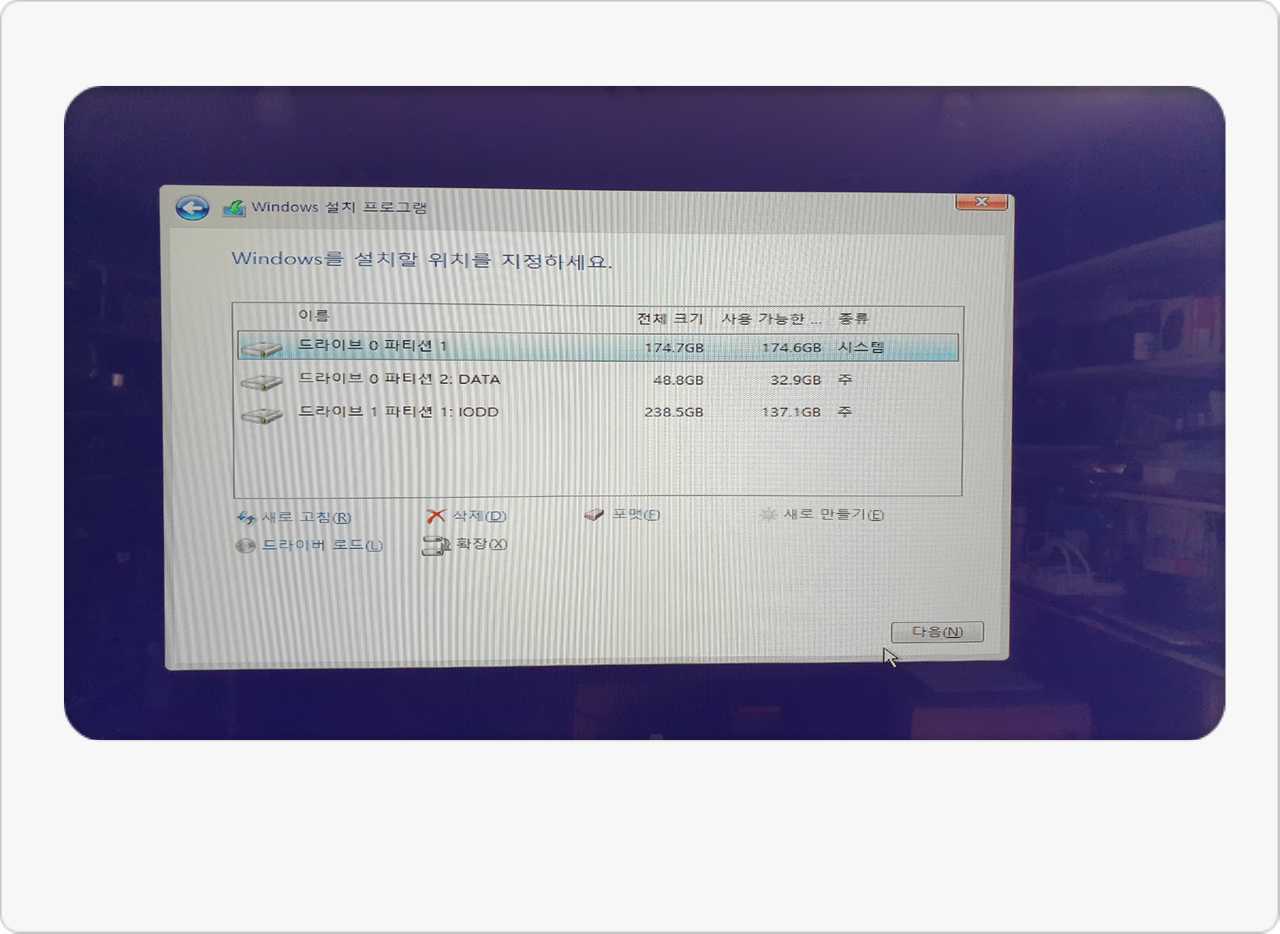Click the 이름 column header

[313, 316]
